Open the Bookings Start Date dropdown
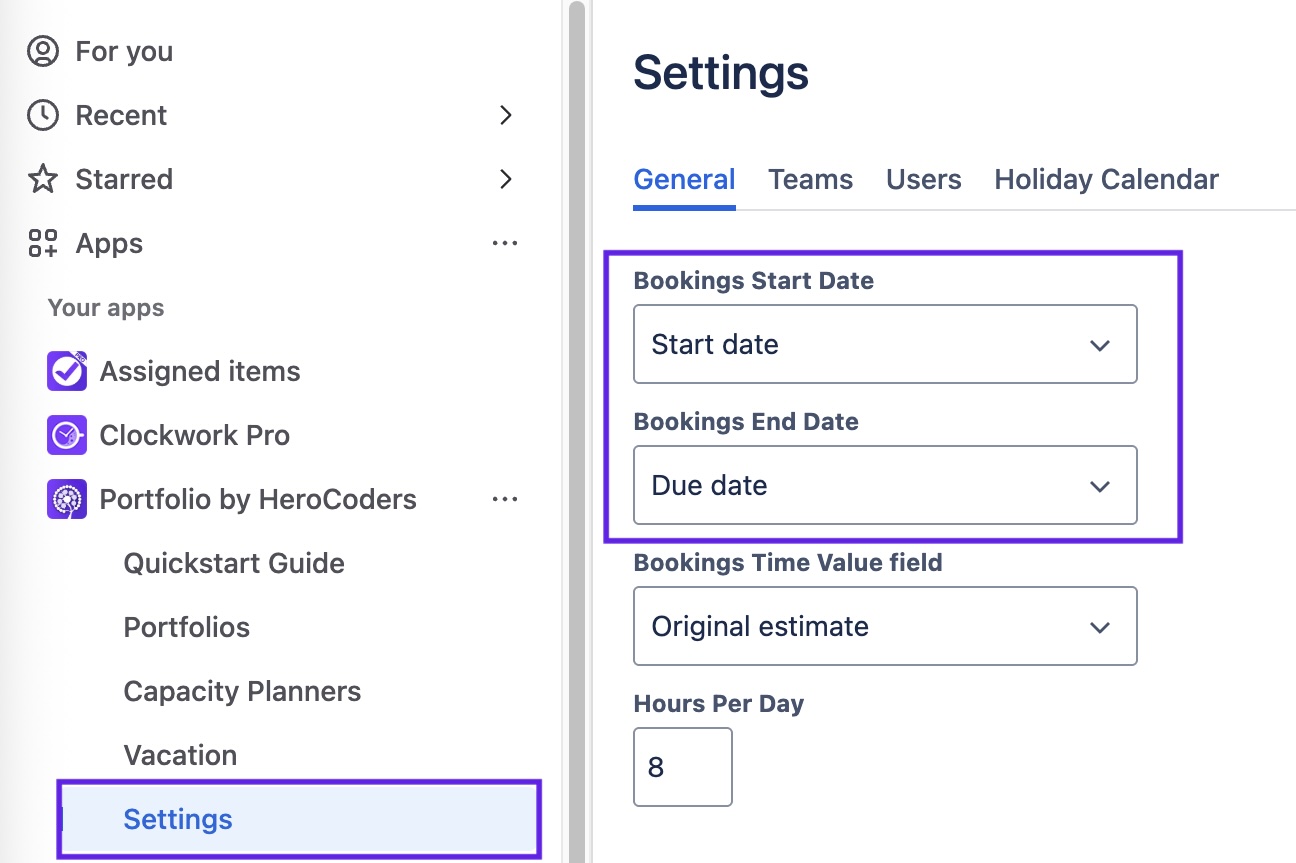Viewport: 1296px width, 863px height. [885, 345]
